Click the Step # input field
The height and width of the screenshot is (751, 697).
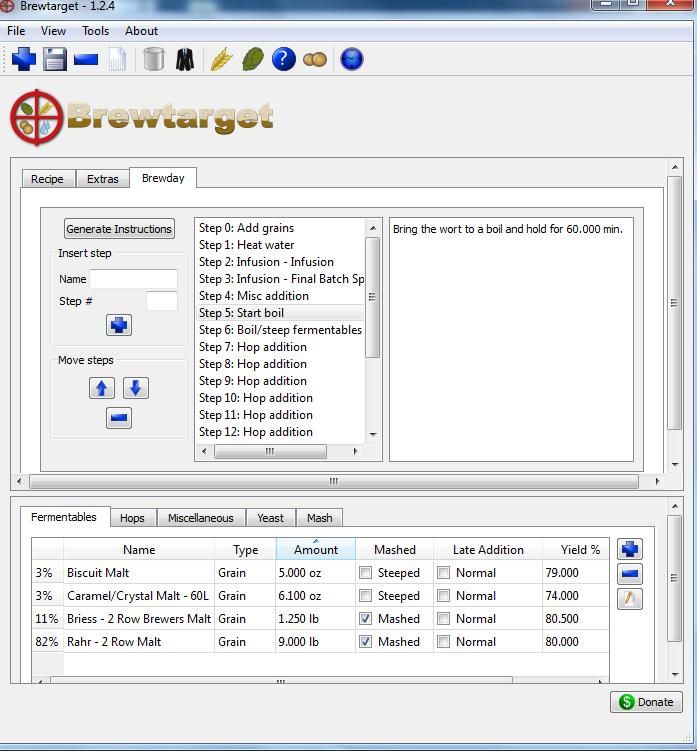[x=162, y=301]
